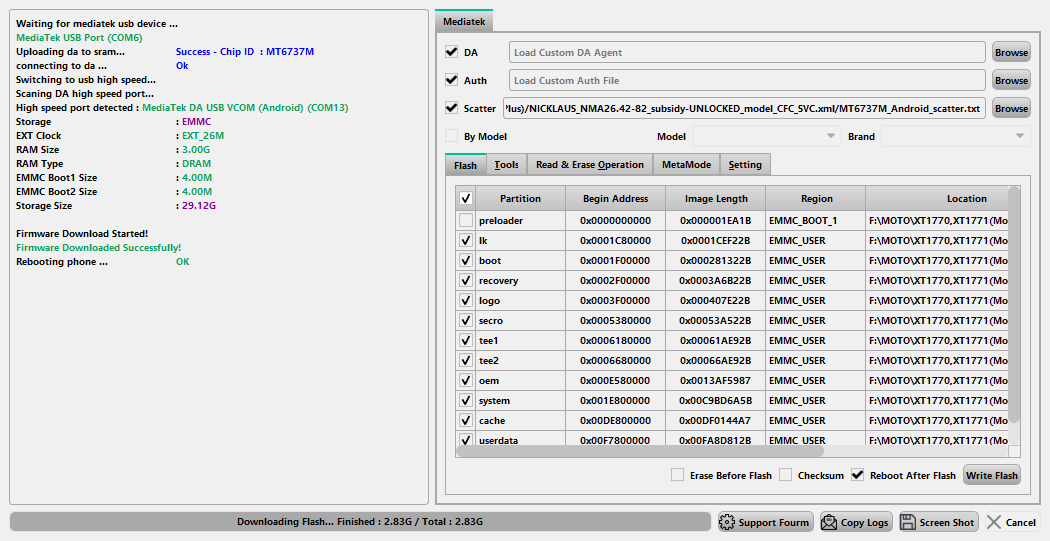Uncheck the tee1 partition checkbox
The image size is (1050, 541).
[x=466, y=340]
